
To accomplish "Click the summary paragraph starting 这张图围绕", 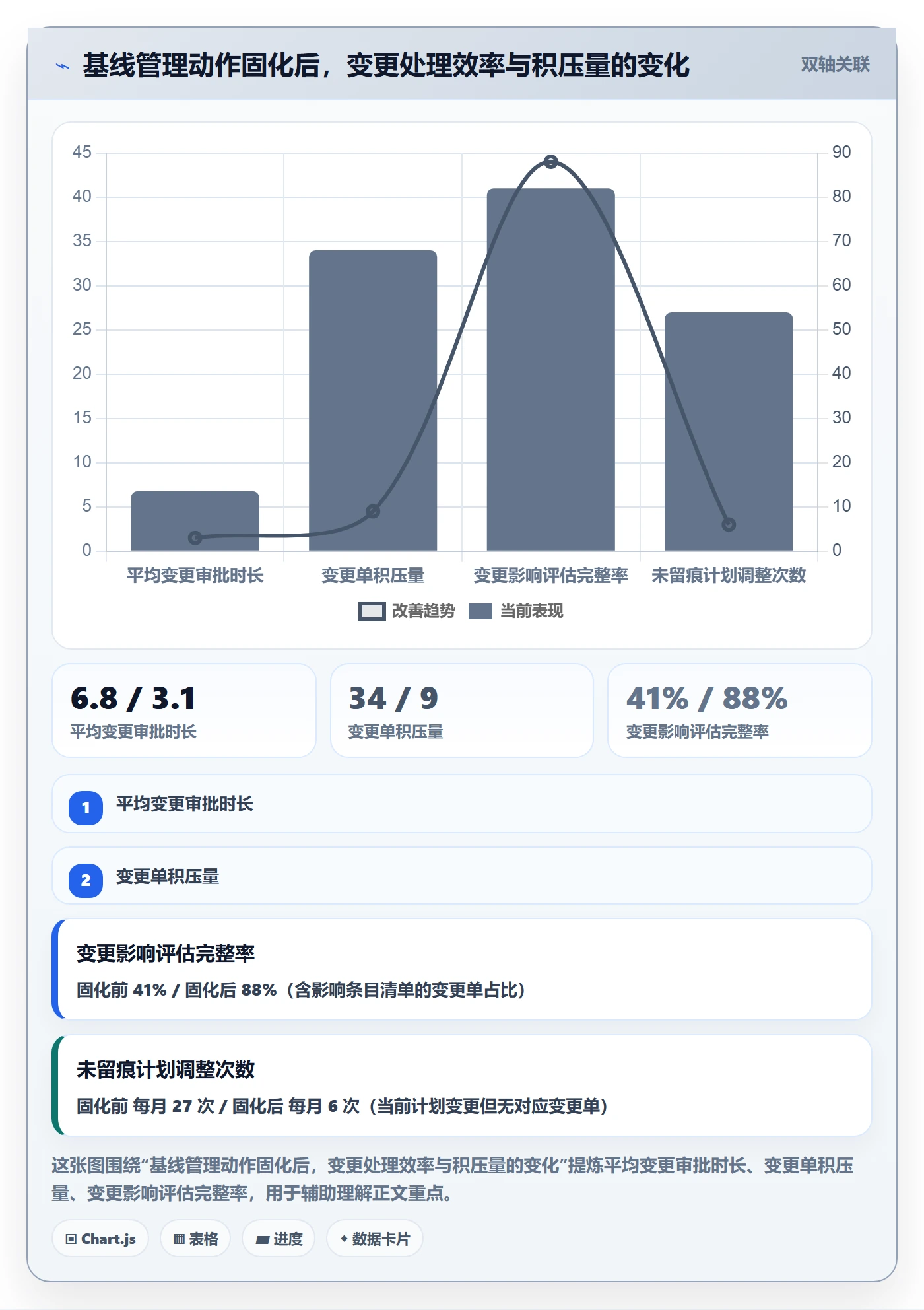I will coord(453,1180).
